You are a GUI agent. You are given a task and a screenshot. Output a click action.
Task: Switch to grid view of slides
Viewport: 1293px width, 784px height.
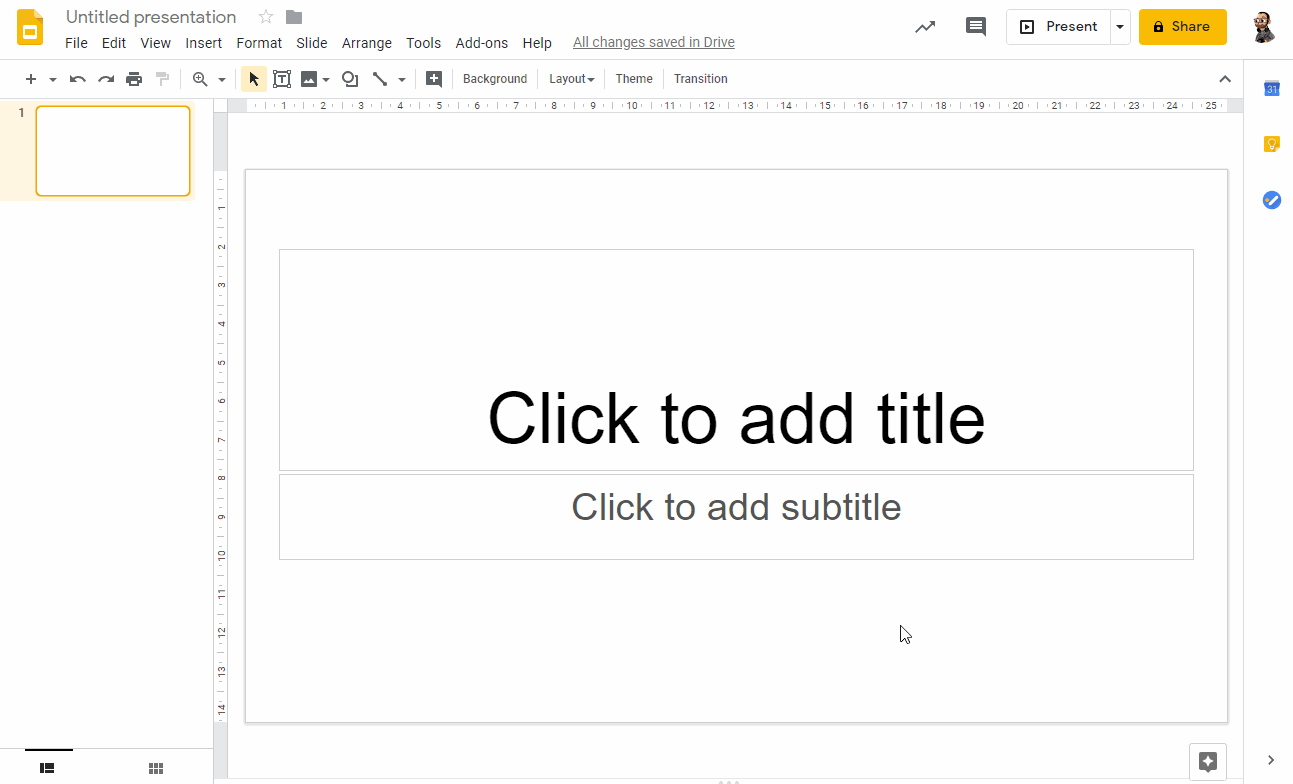point(156,768)
